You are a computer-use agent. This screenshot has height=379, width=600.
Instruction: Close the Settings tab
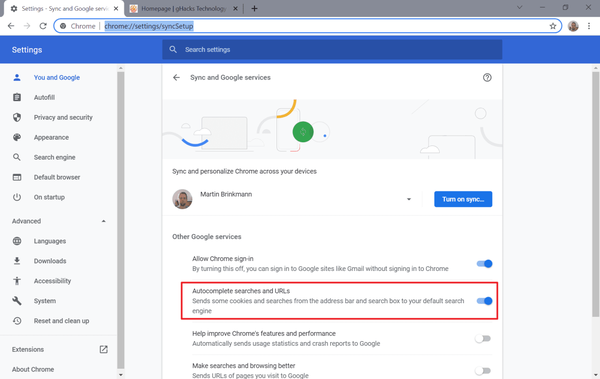coord(116,8)
